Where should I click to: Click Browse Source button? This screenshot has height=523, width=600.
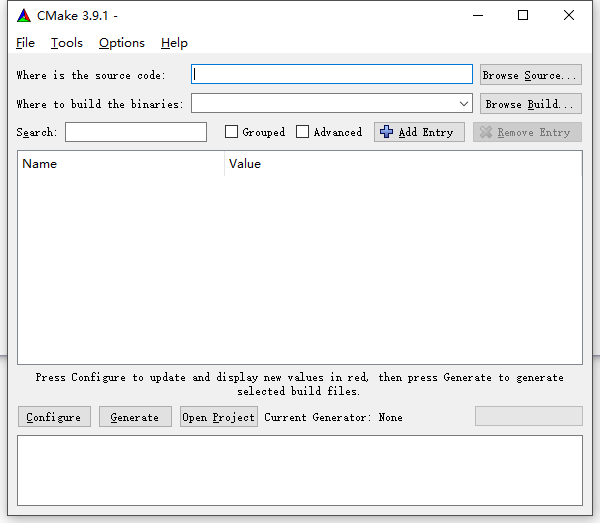click(531, 75)
